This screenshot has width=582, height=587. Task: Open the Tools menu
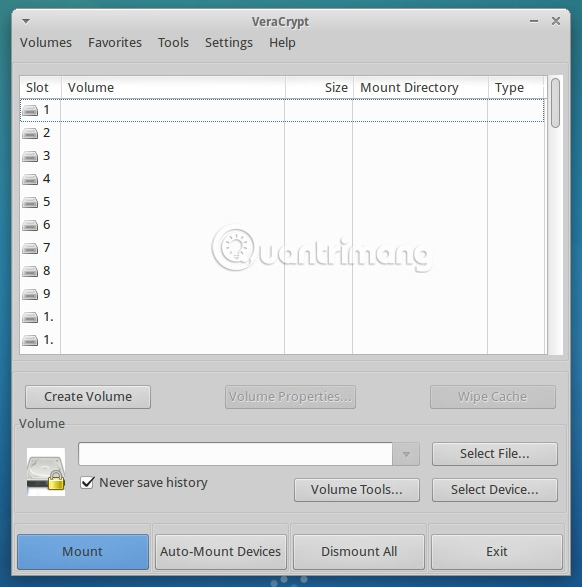pos(173,43)
